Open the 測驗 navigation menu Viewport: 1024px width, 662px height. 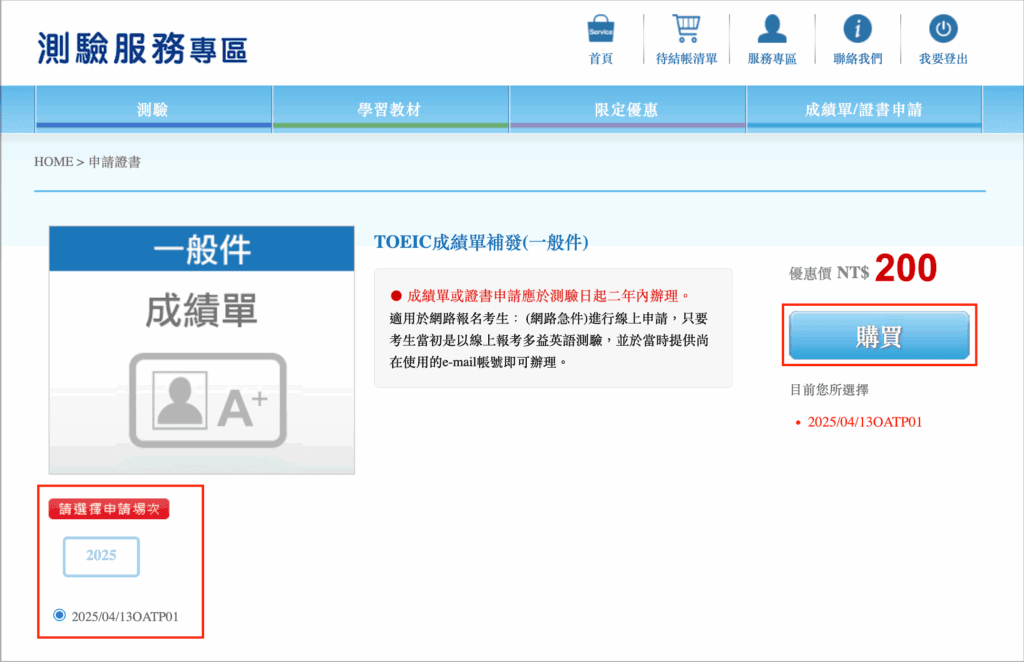(x=153, y=110)
